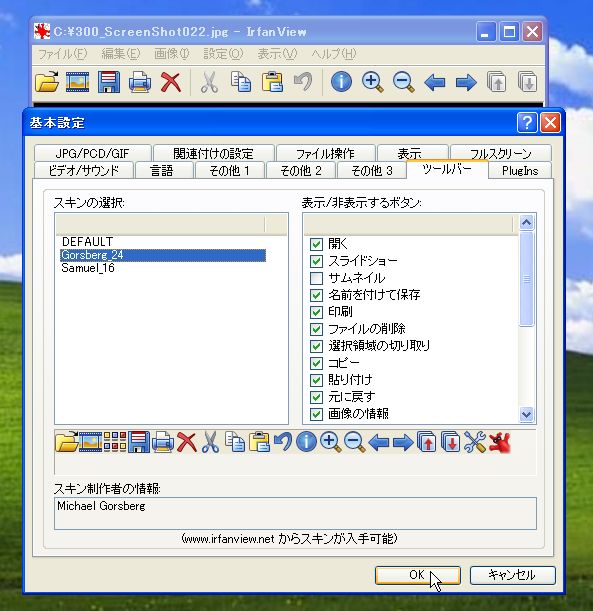The width and height of the screenshot is (593, 611).
Task: Open the 画像 menu
Action: pyautogui.click(x=171, y=54)
